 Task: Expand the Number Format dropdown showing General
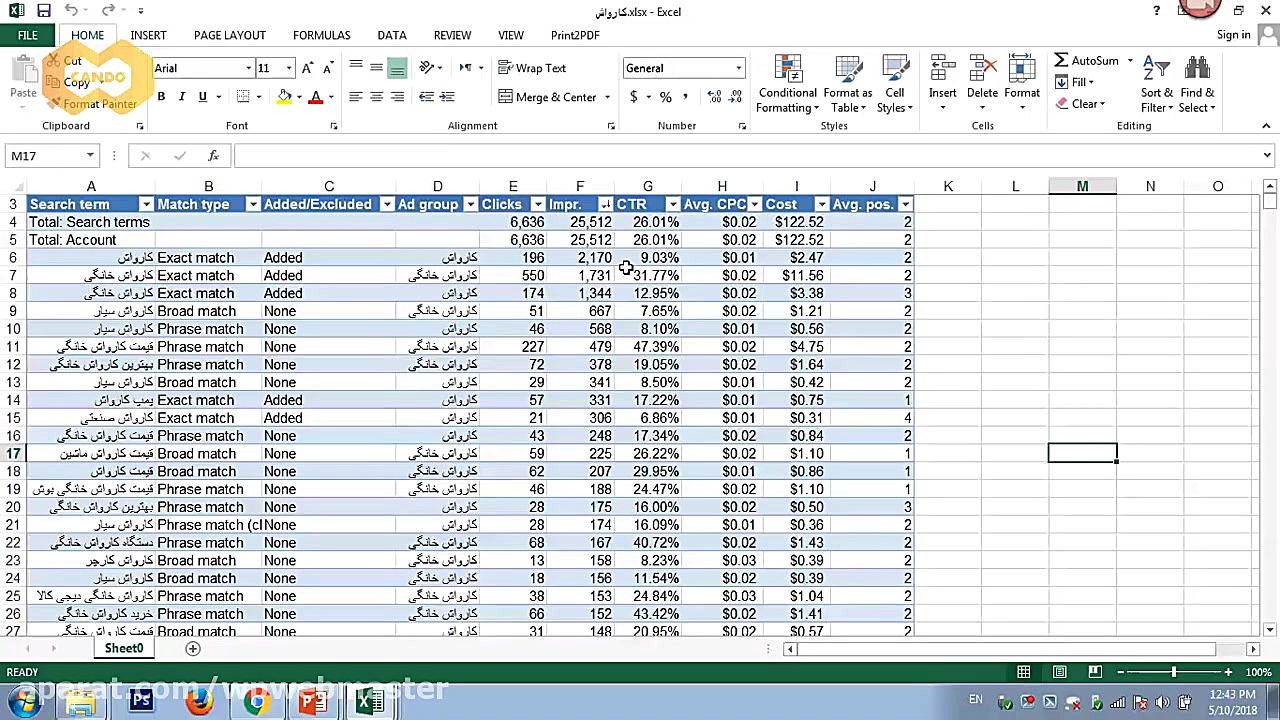click(739, 68)
